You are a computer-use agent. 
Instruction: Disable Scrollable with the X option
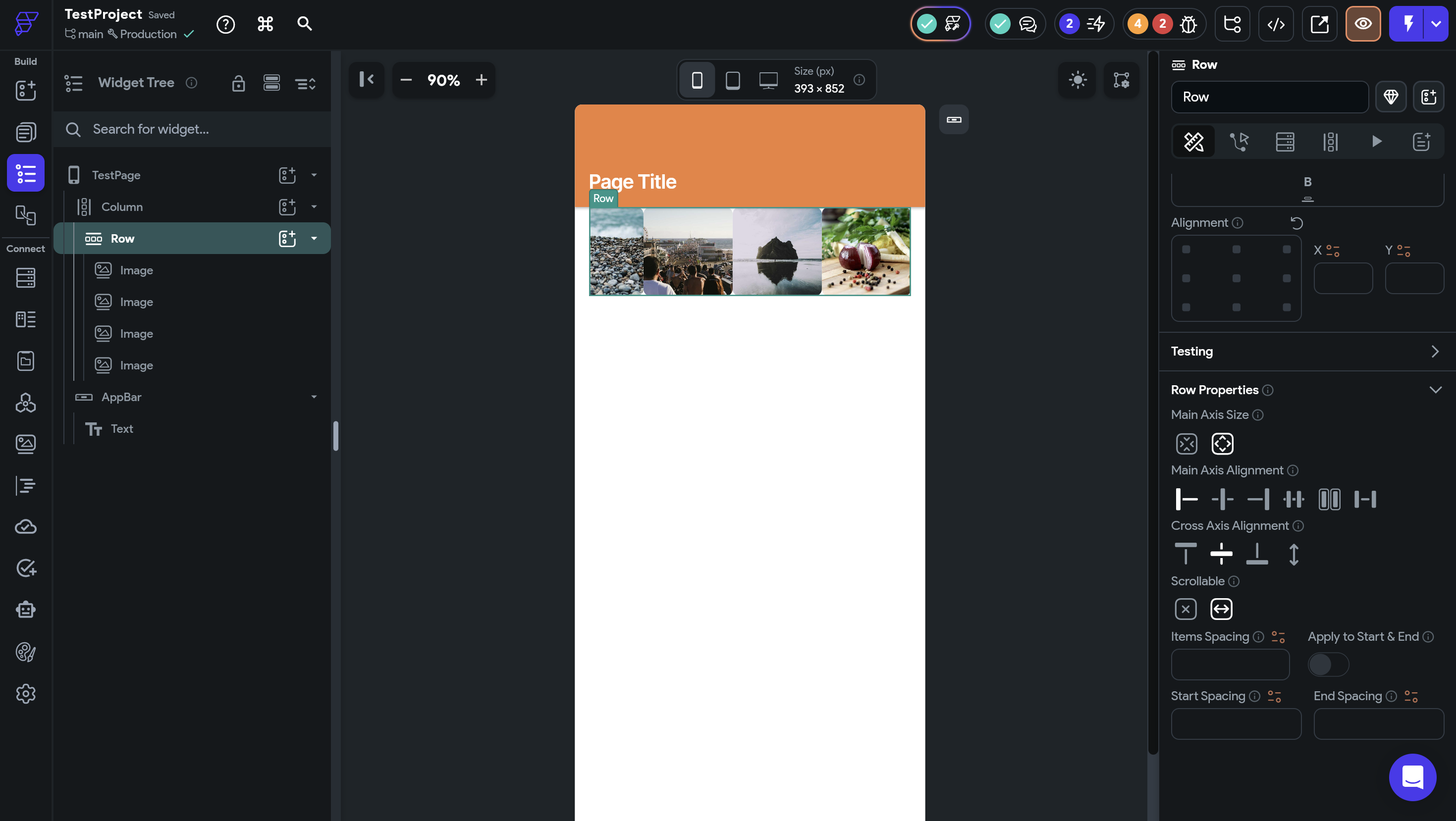pos(1186,609)
